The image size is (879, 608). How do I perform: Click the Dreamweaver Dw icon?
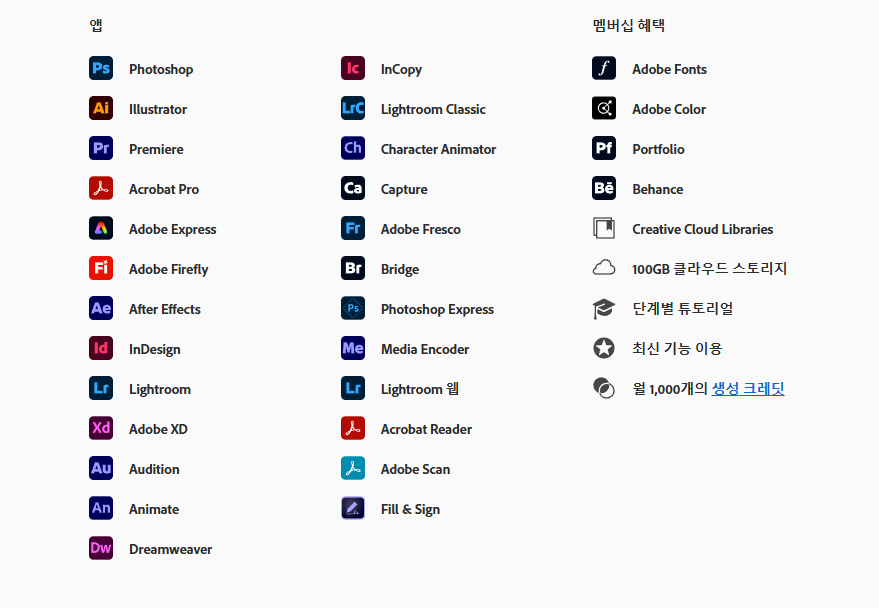click(x=101, y=548)
